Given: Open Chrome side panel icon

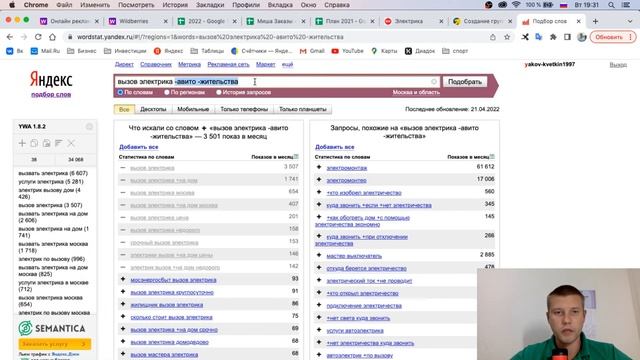Looking at the screenshot, I should coord(567,37).
